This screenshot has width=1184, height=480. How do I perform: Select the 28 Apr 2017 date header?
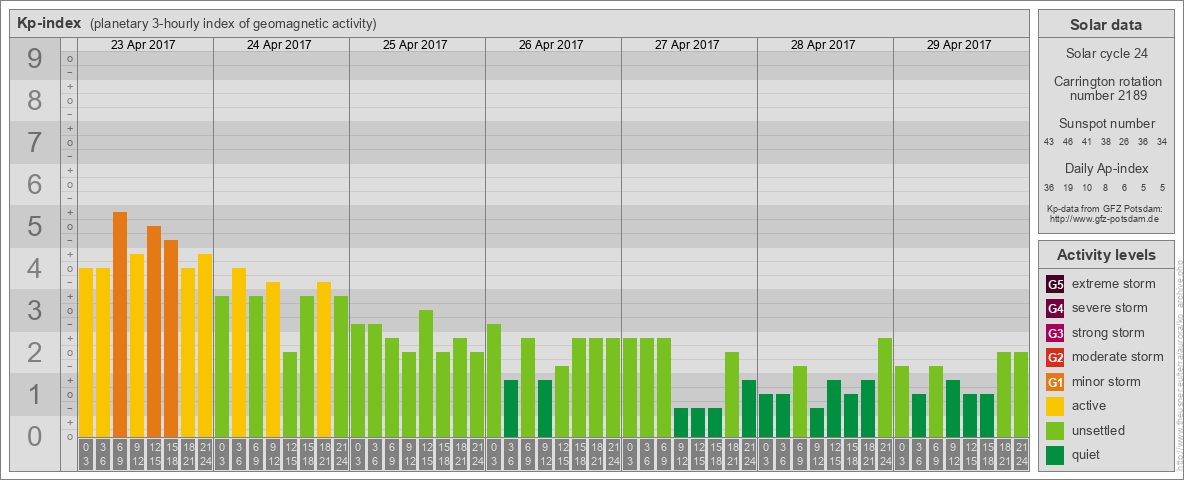[x=823, y=45]
